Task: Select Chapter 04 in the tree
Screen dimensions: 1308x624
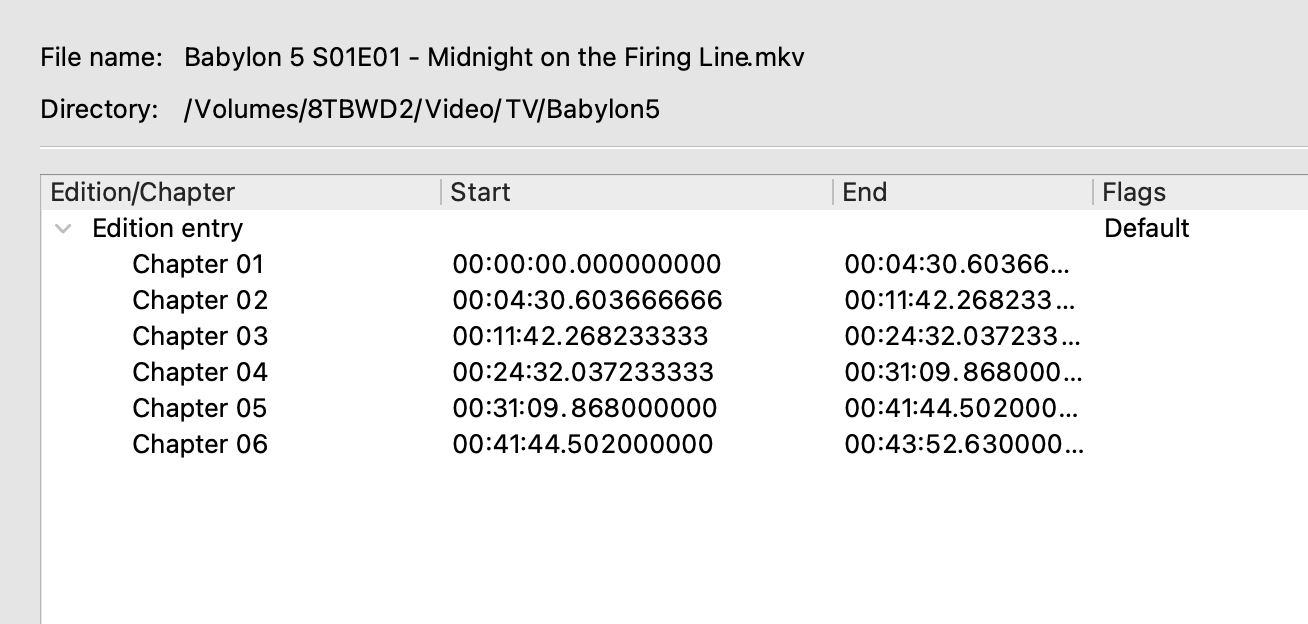Action: [x=200, y=373]
